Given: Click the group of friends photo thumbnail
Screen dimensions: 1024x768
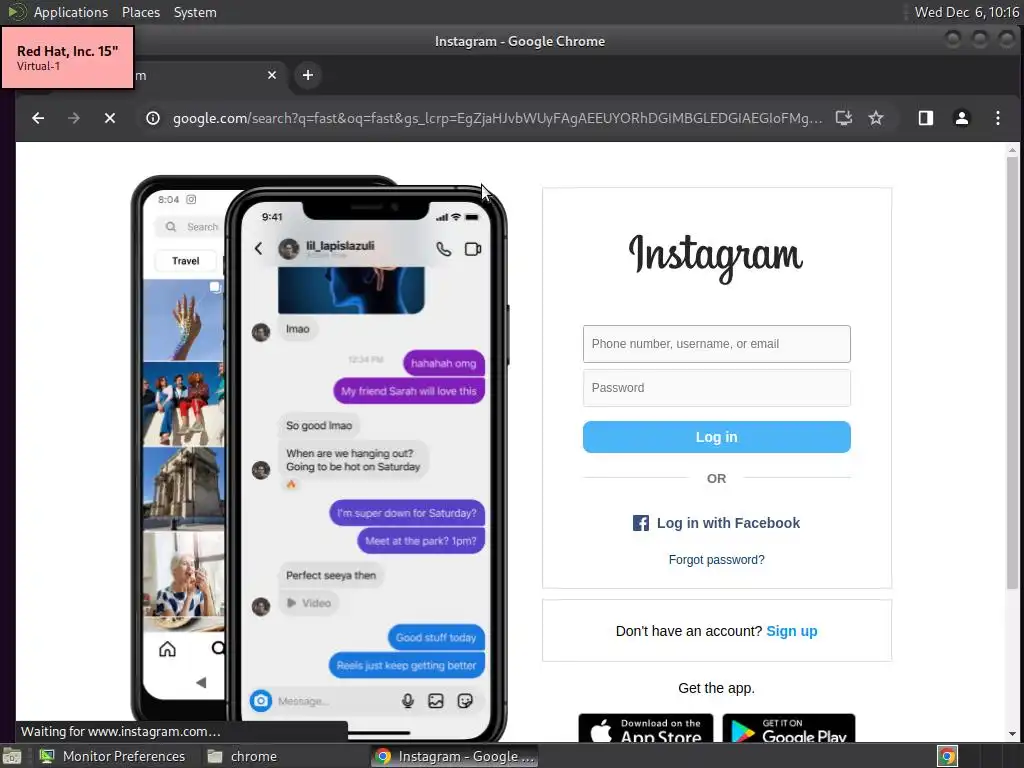Looking at the screenshot, I should click(184, 404).
